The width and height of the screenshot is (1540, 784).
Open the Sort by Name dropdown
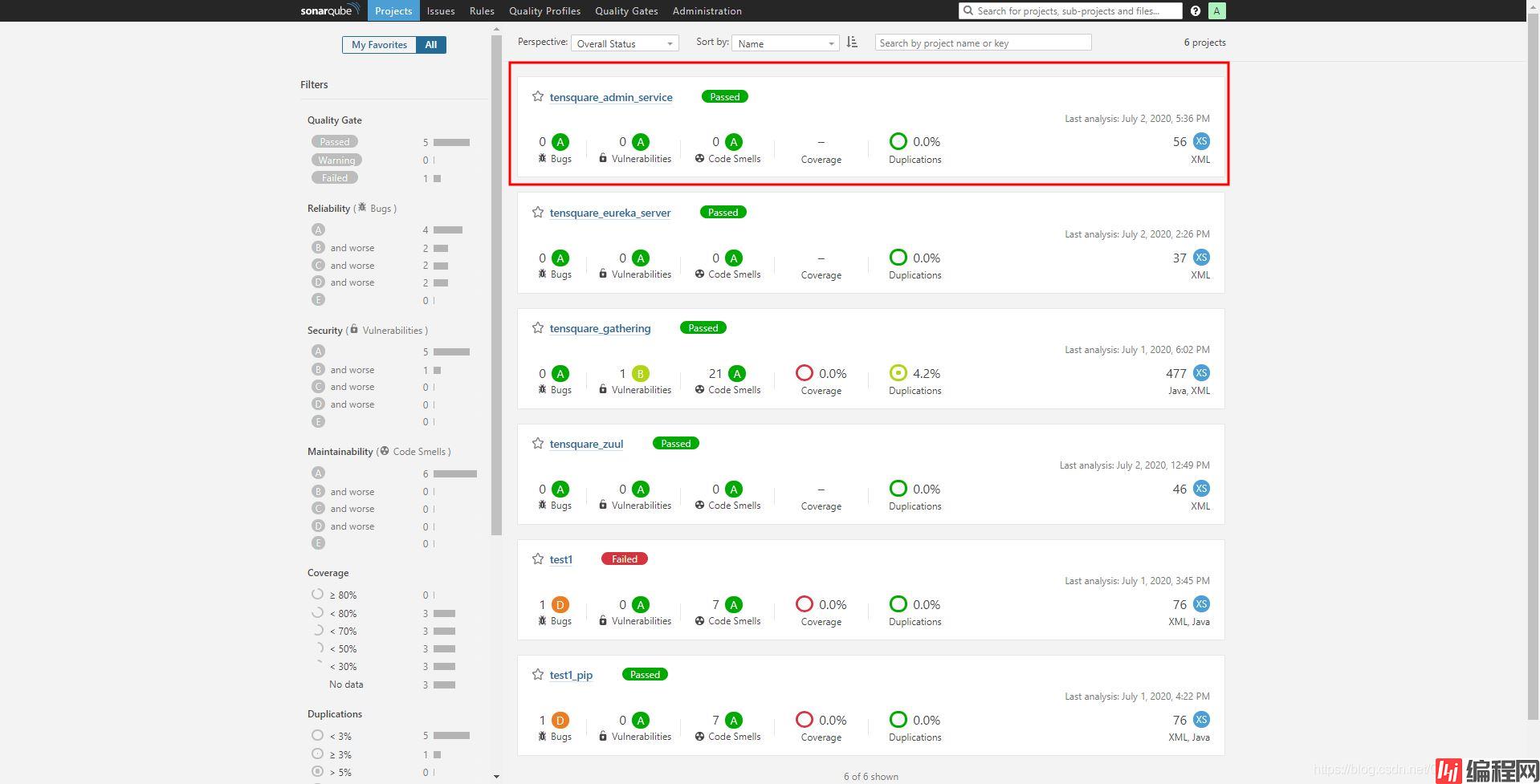tap(785, 43)
